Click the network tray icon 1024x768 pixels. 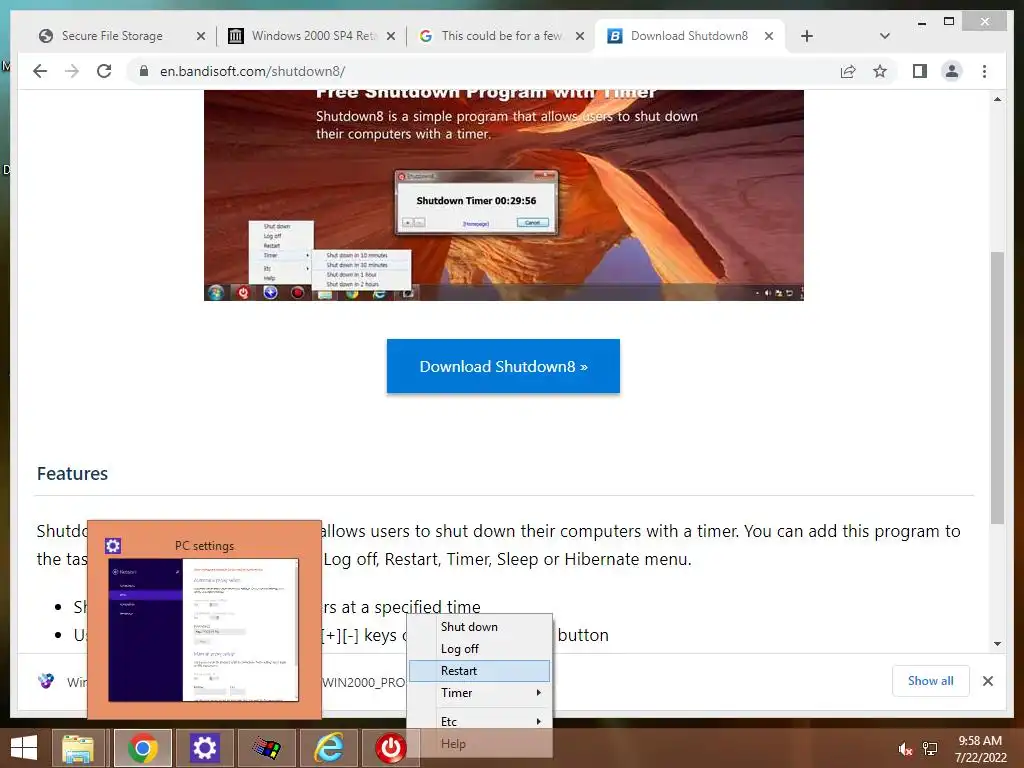930,749
